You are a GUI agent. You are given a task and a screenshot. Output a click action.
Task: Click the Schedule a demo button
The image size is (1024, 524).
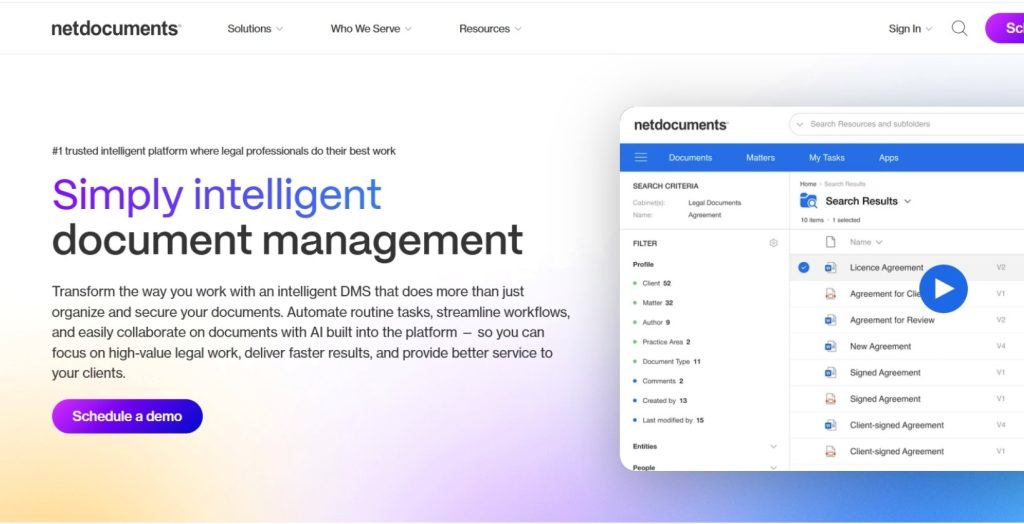click(x=127, y=416)
